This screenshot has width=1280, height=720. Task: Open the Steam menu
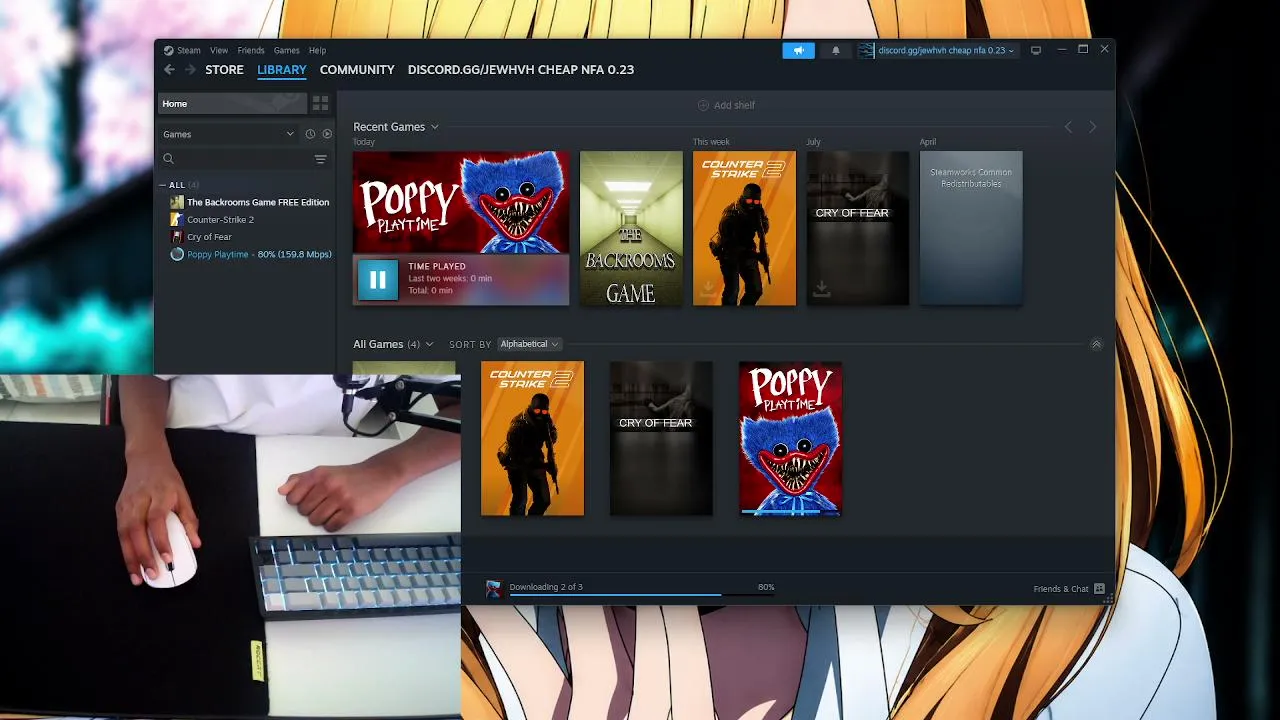click(x=189, y=50)
